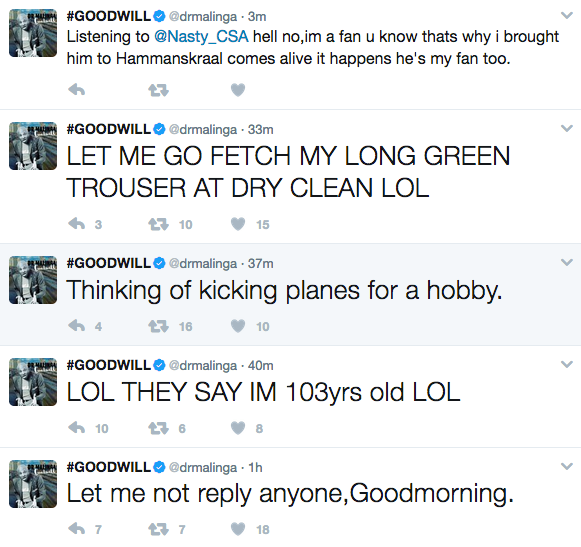Open #GOODWILL profile name on 1h tweet

[109, 467]
